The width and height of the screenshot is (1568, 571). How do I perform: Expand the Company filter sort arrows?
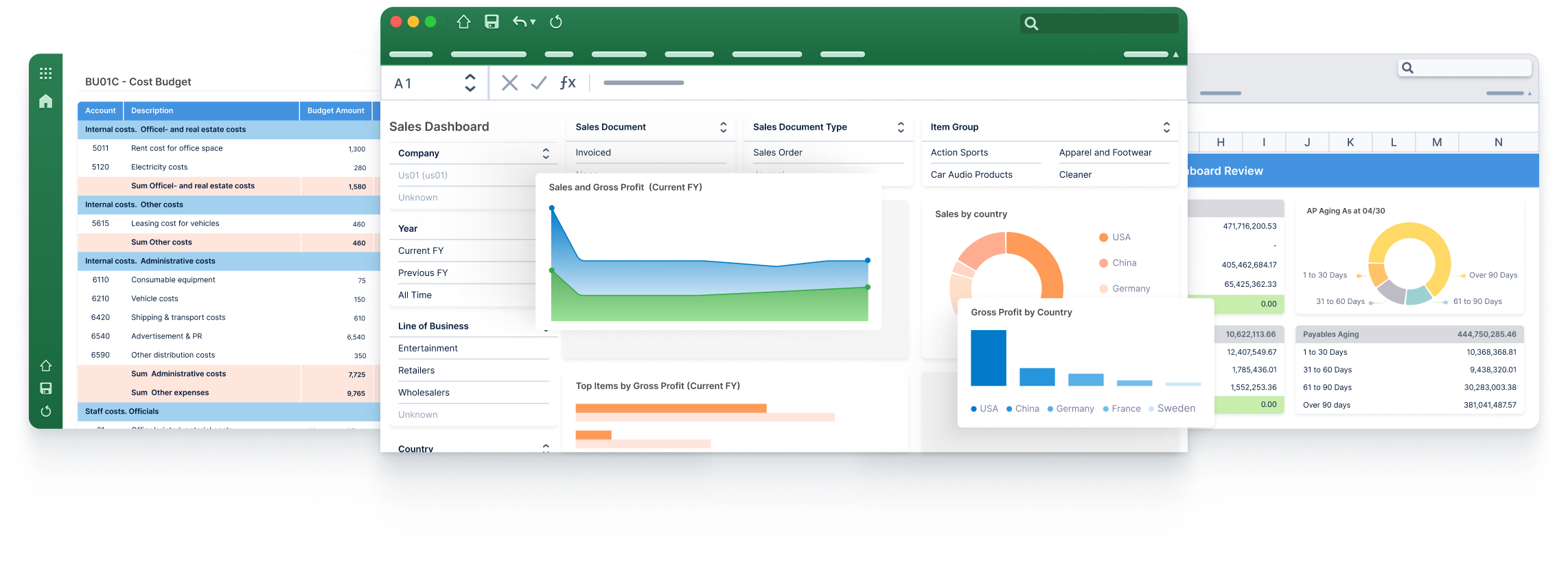point(546,153)
